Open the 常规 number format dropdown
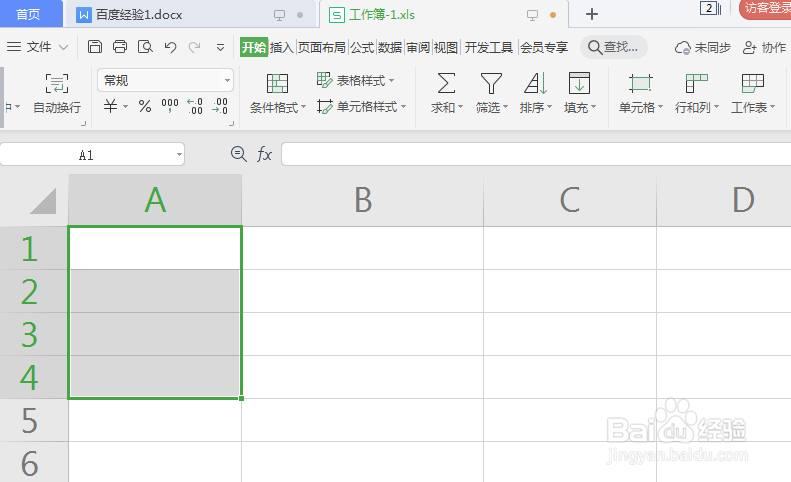 point(165,80)
